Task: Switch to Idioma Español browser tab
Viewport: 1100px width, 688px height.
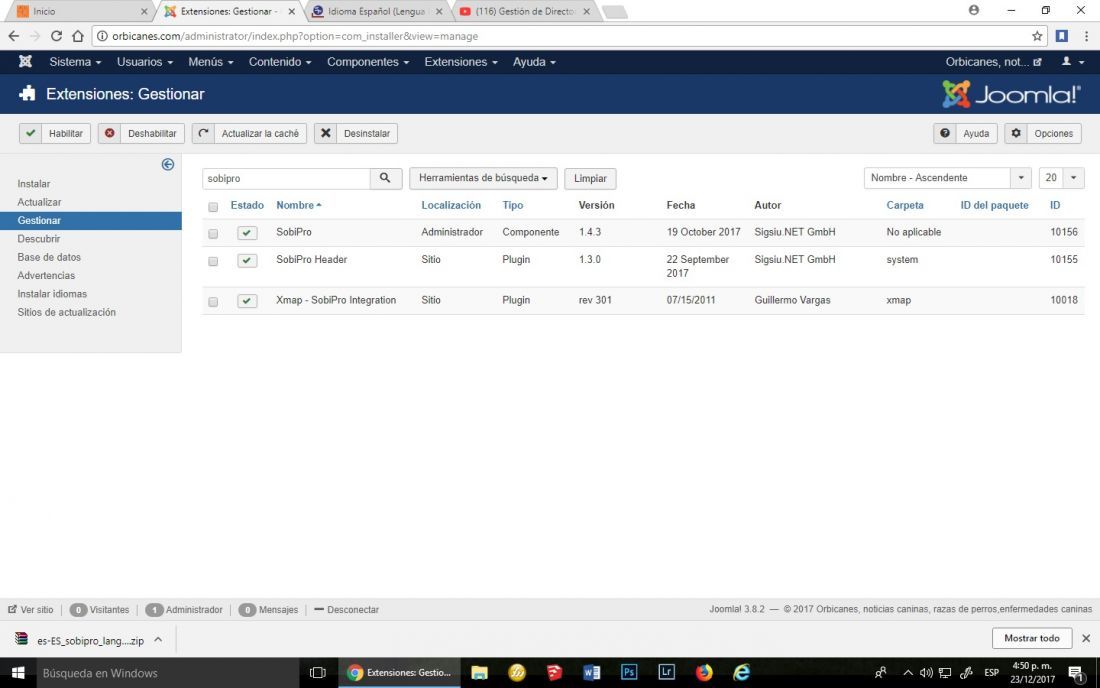Action: point(377,11)
